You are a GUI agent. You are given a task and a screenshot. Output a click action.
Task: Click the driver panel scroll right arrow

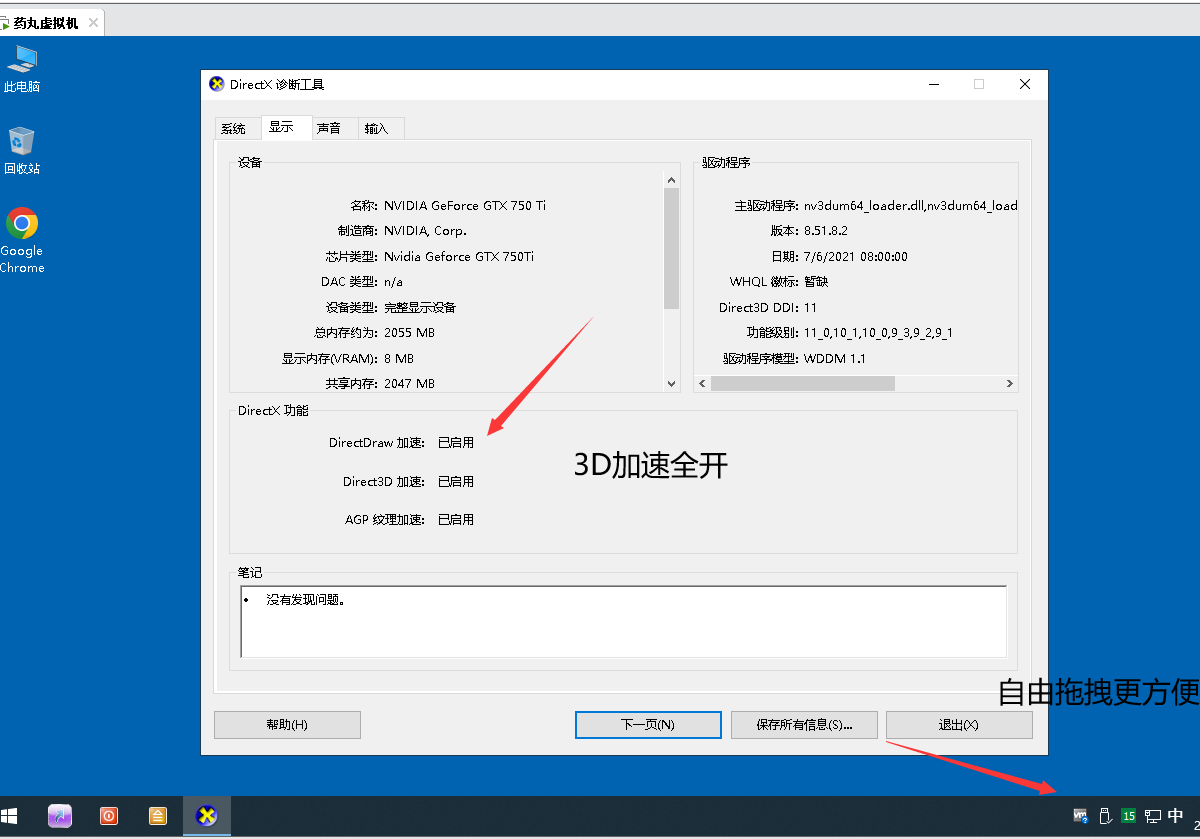tap(1010, 383)
